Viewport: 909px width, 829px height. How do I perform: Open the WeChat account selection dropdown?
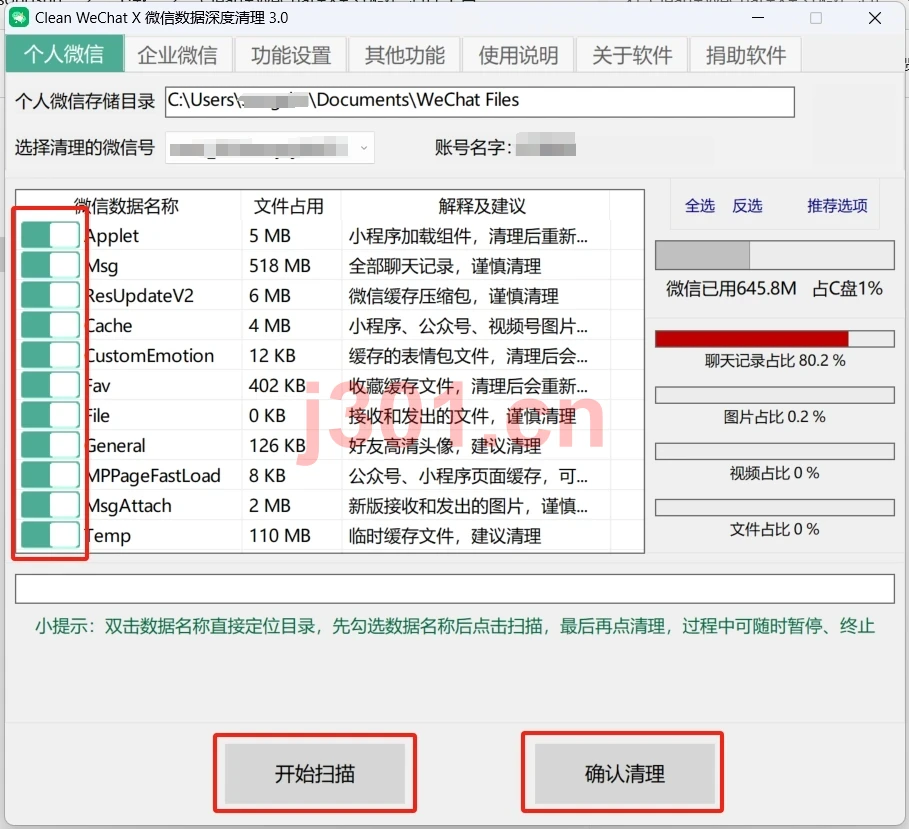click(270, 148)
